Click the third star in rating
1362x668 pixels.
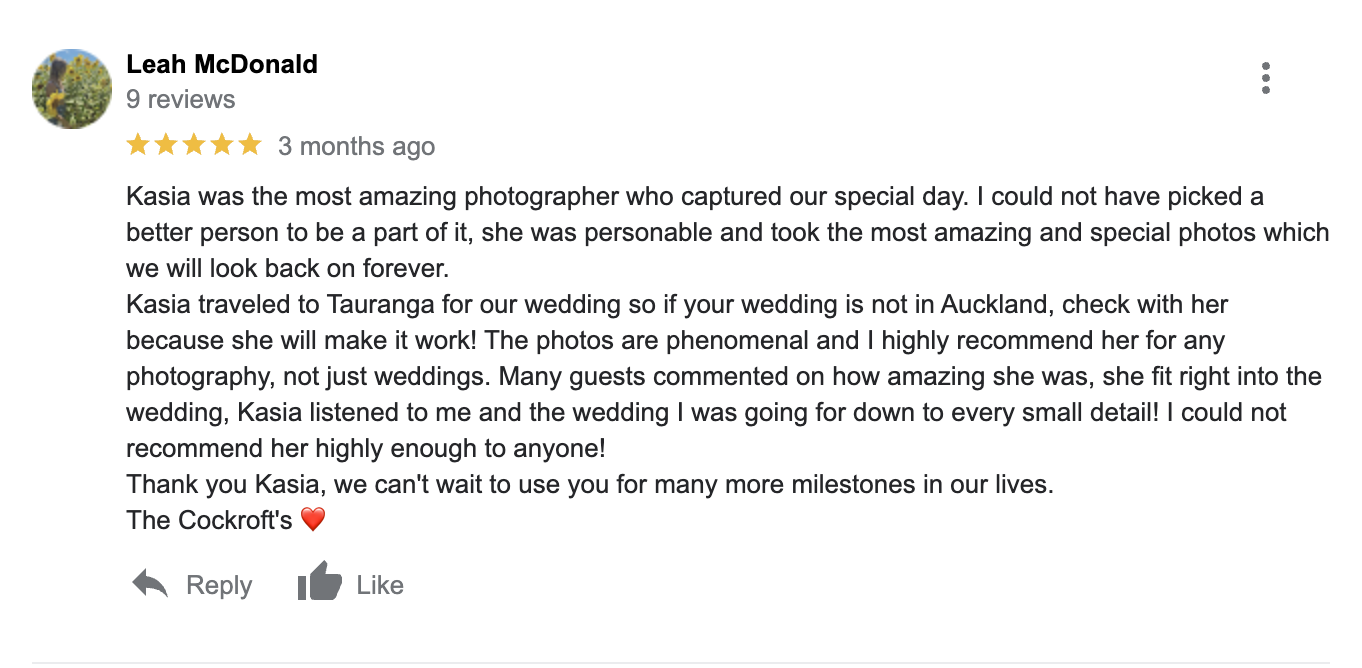tap(194, 146)
